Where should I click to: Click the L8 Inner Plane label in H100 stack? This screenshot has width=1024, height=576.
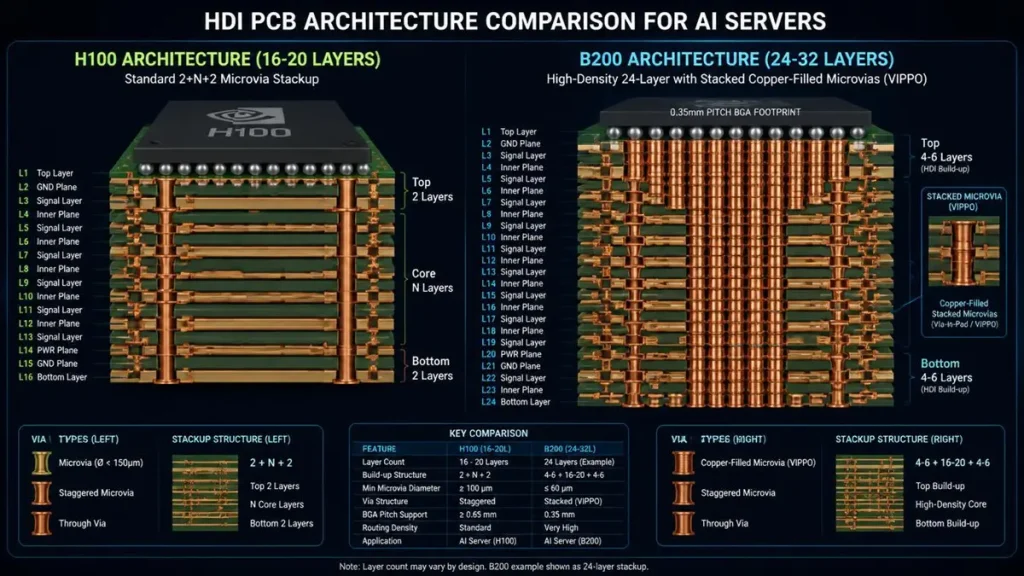click(x=49, y=268)
